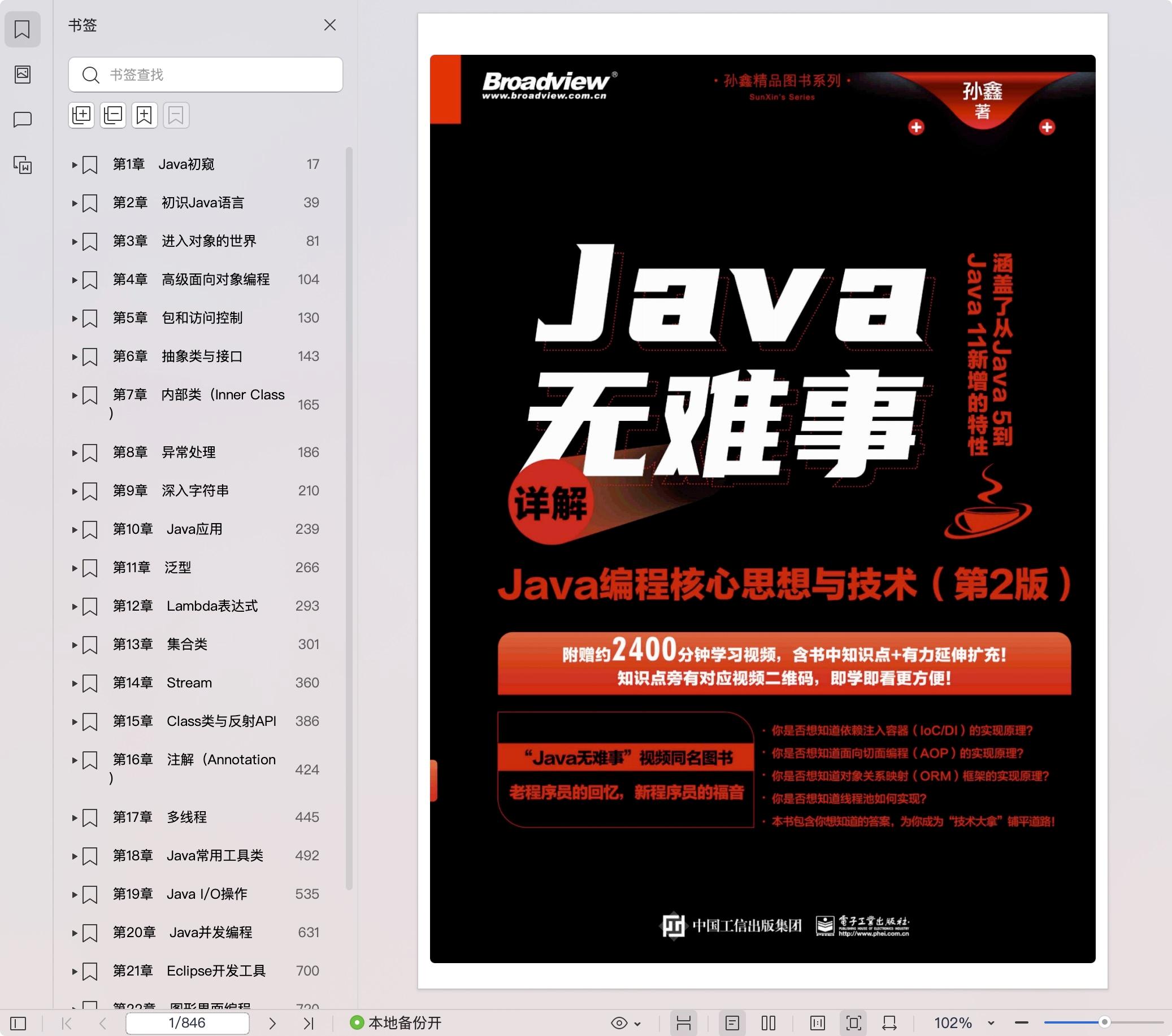This screenshot has width=1172, height=1036.
Task: Jump to 第18章 Java常用工具类 bookmark
Action: tap(188, 855)
